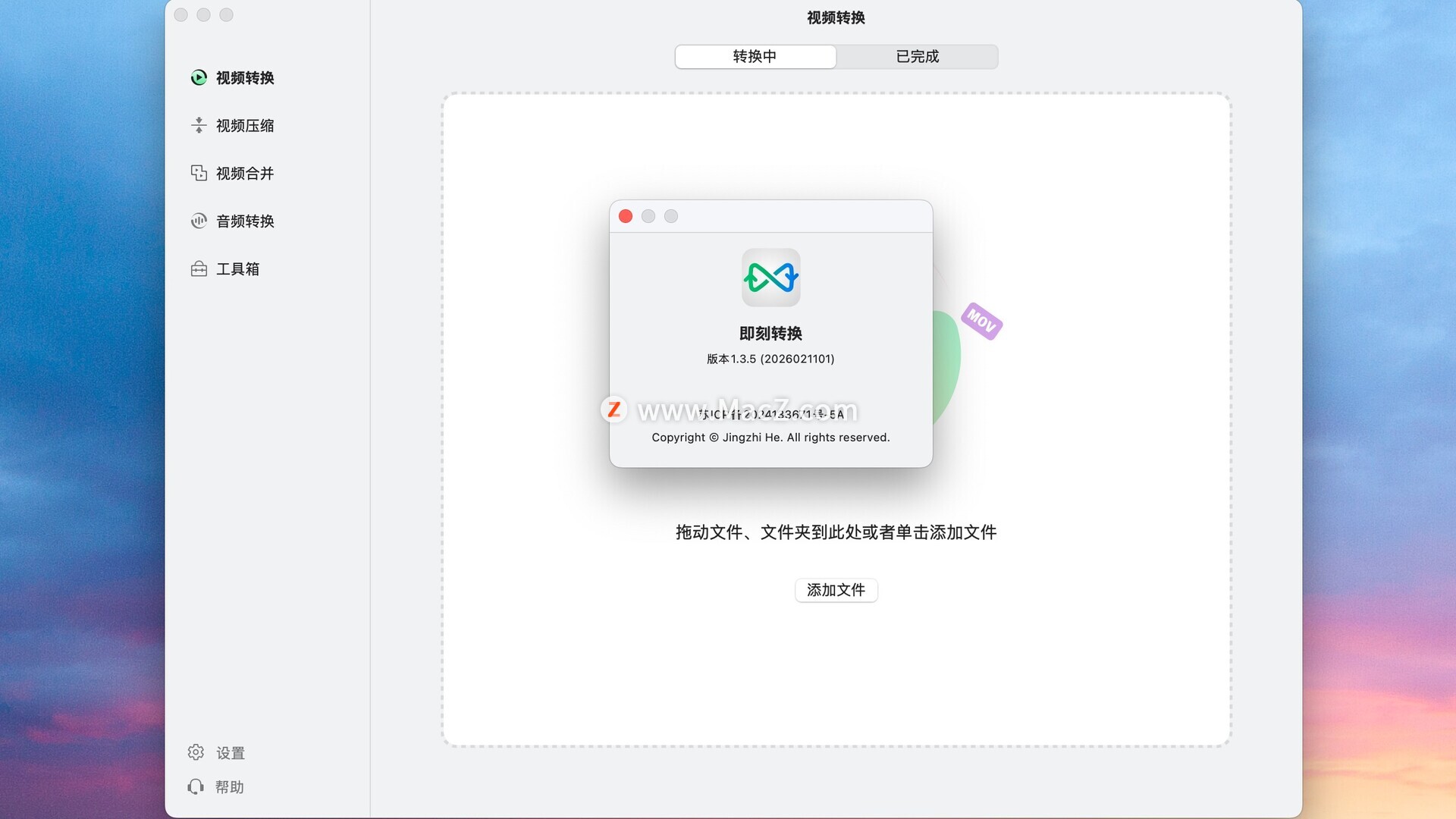Image resolution: width=1456 pixels, height=819 pixels.
Task: Select 工具箱 in the sidebar
Action: (237, 268)
